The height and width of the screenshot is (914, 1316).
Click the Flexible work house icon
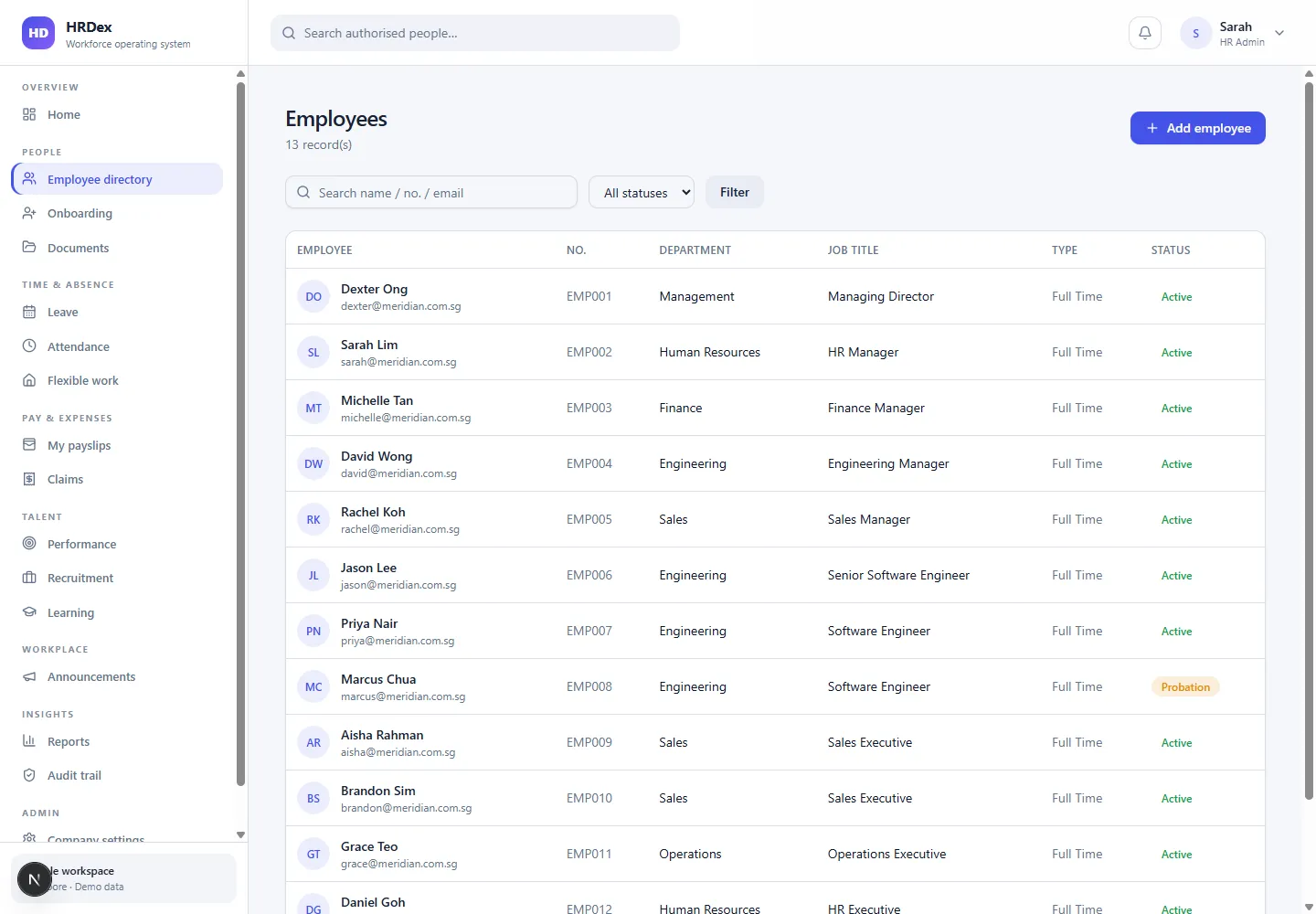(29, 380)
